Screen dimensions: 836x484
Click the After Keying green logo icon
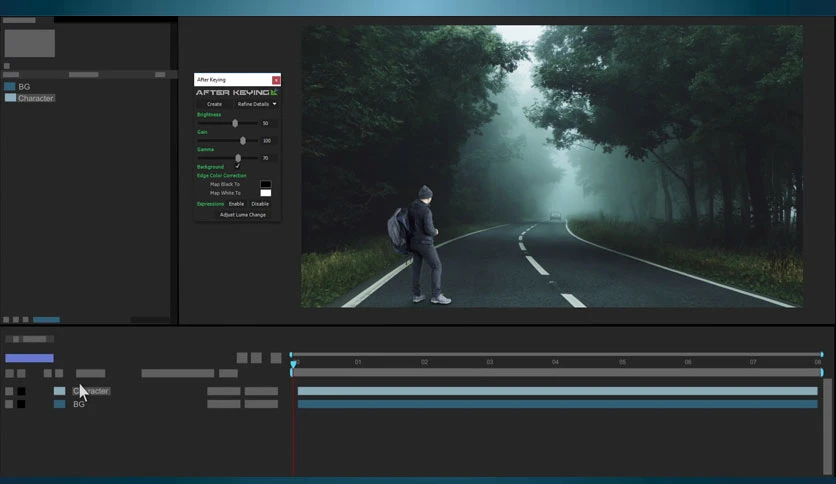[x=274, y=92]
